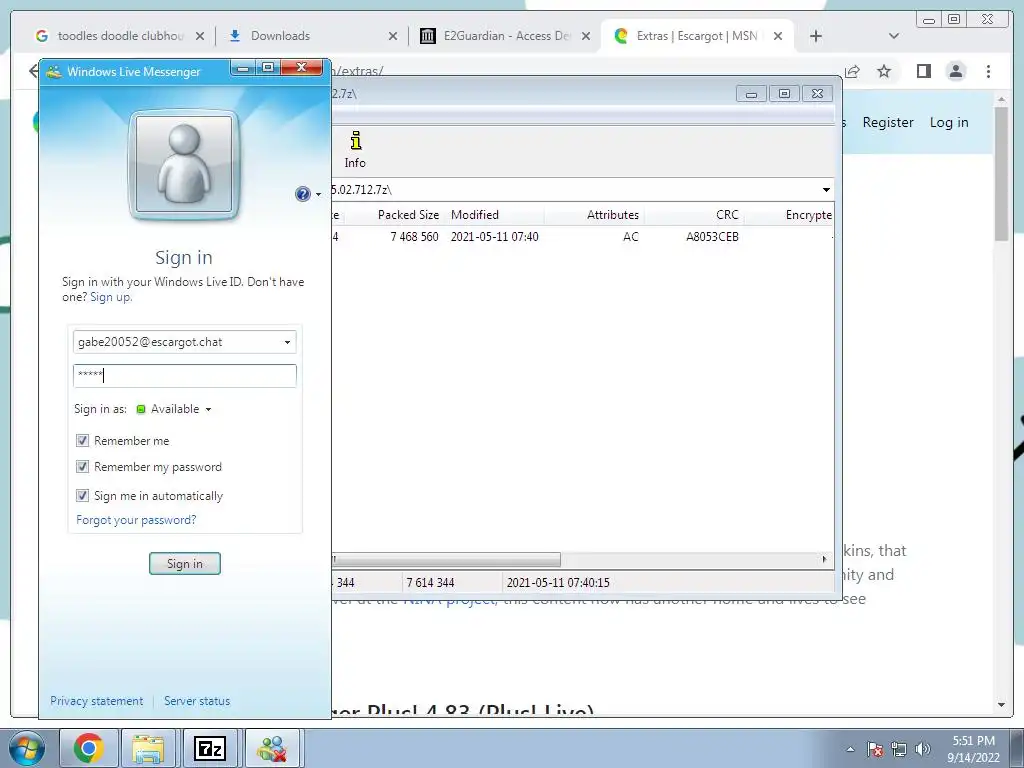Click the Messenger help question mark icon

point(302,194)
